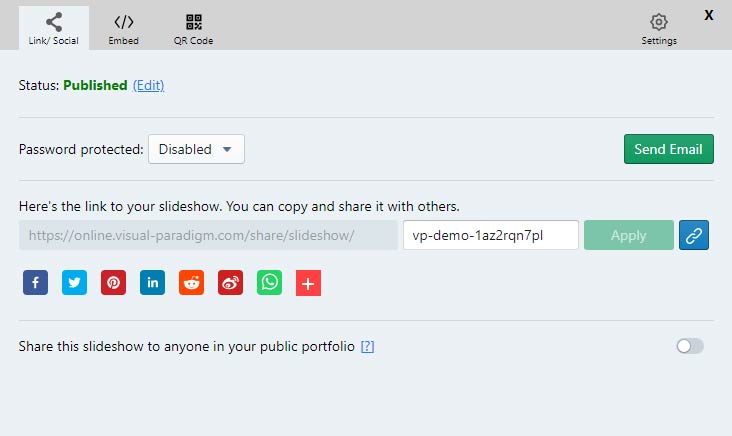Open Settings with gear icon
Viewport: 732px width, 436px height.
tap(659, 29)
